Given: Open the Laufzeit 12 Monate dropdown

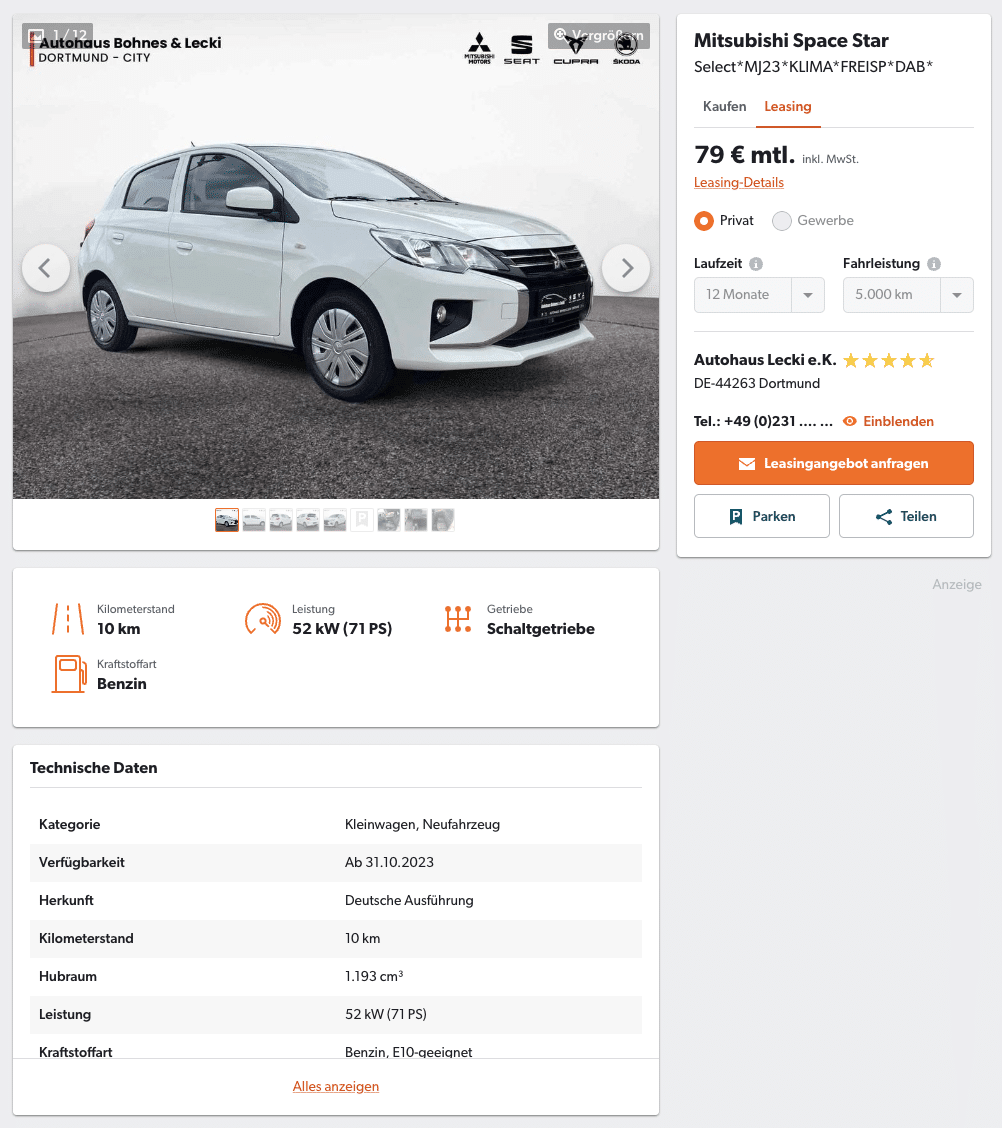Looking at the screenshot, I should (759, 295).
